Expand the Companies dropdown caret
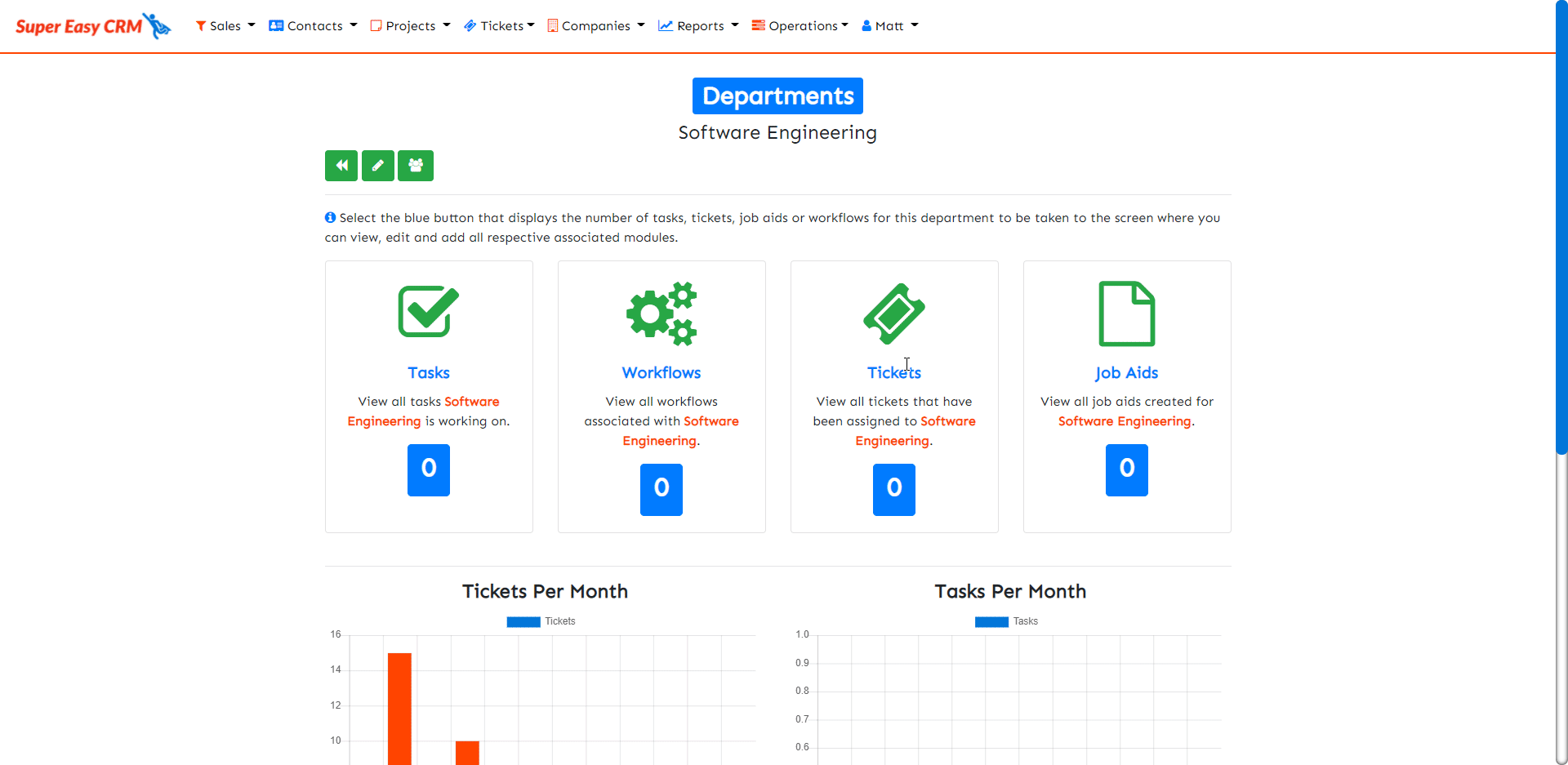 (641, 25)
